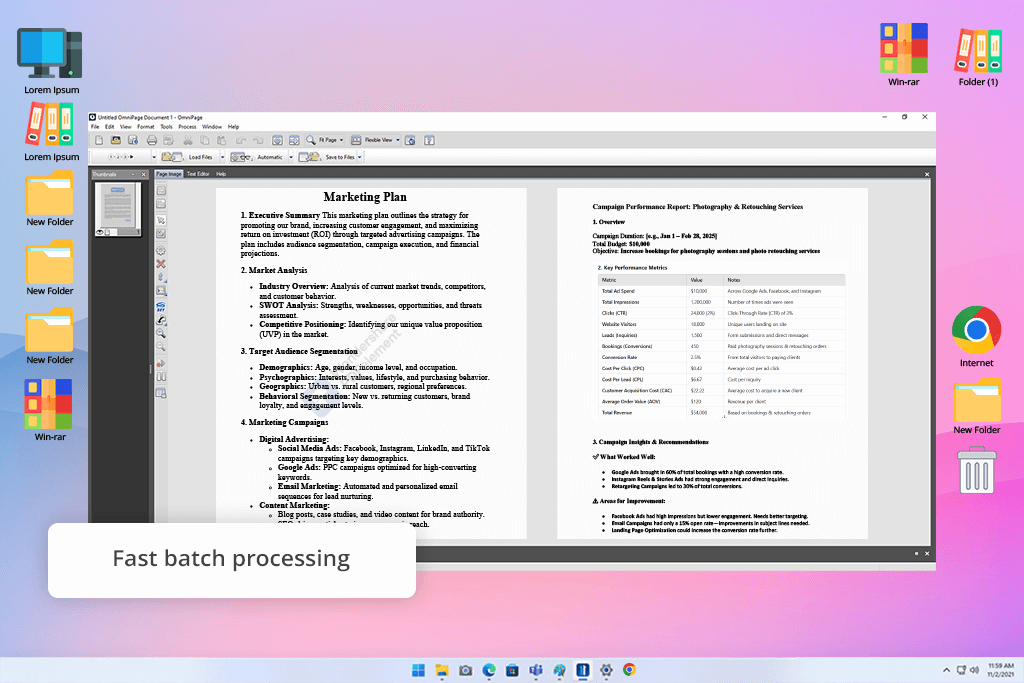The image size is (1024, 683).
Task: Click the Automatic recognition button label
Action: click(270, 157)
